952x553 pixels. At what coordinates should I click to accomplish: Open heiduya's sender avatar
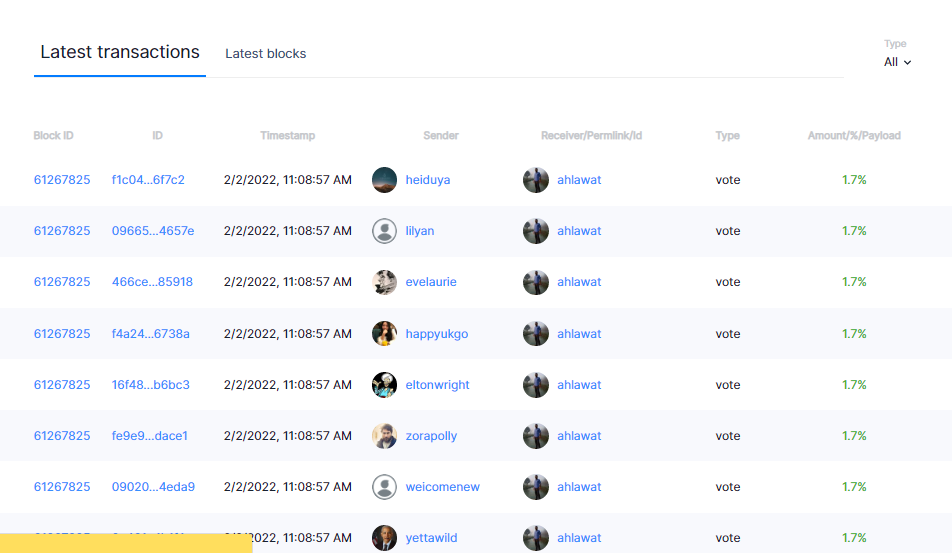coord(384,180)
